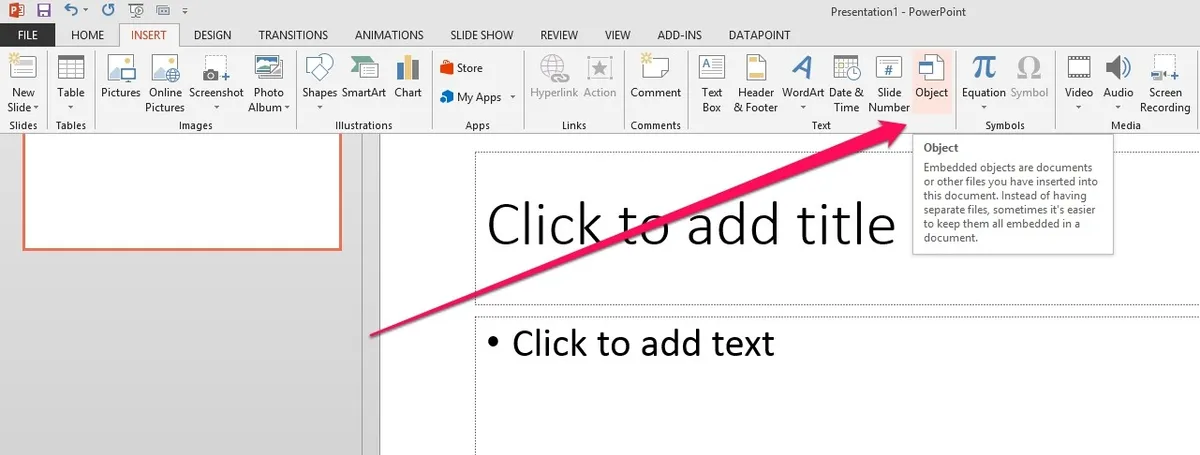
Task: Click the Repeat/Redo icon
Action: 107,10
